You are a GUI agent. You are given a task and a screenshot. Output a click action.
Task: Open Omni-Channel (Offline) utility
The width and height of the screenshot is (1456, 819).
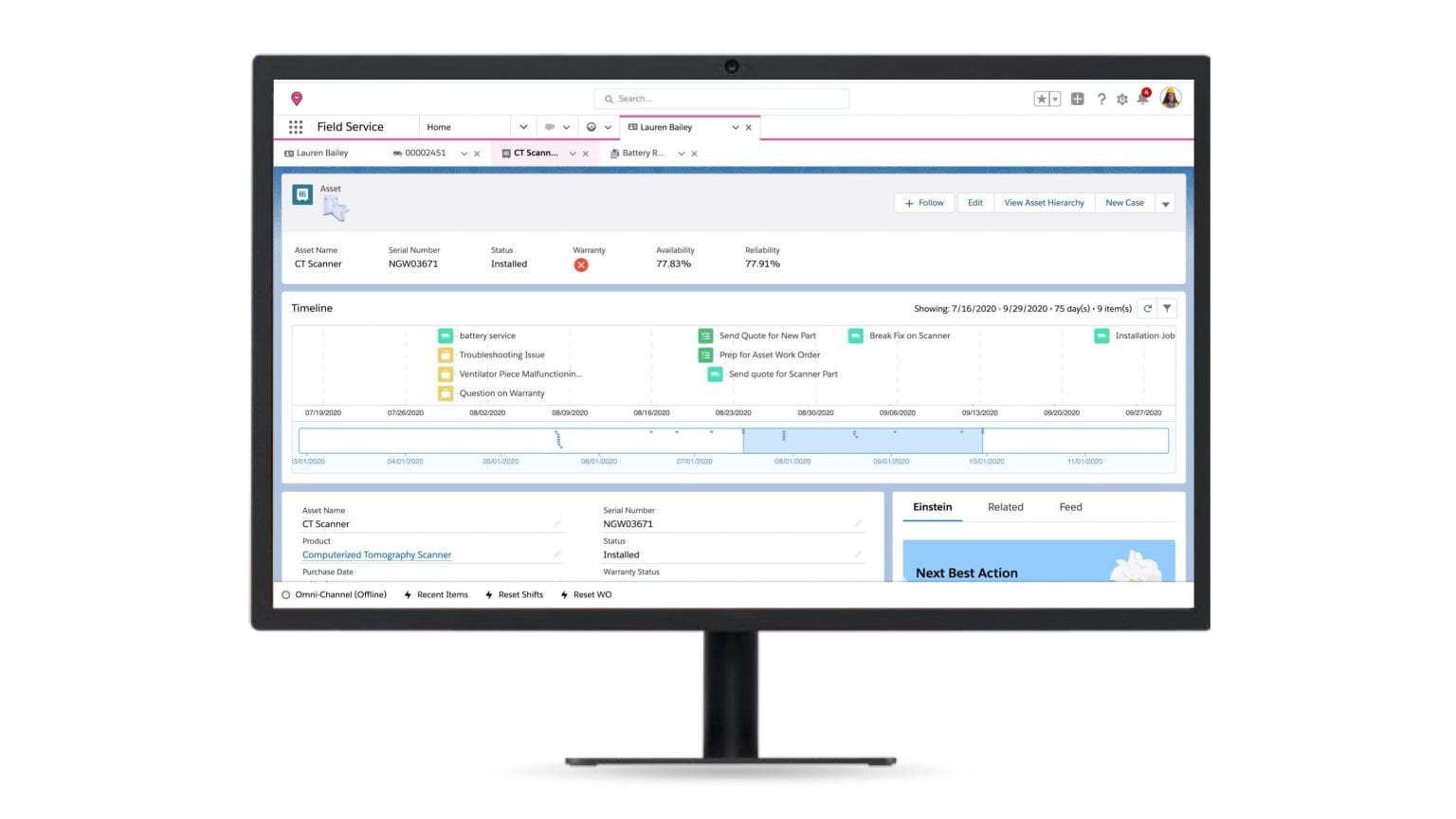point(334,595)
